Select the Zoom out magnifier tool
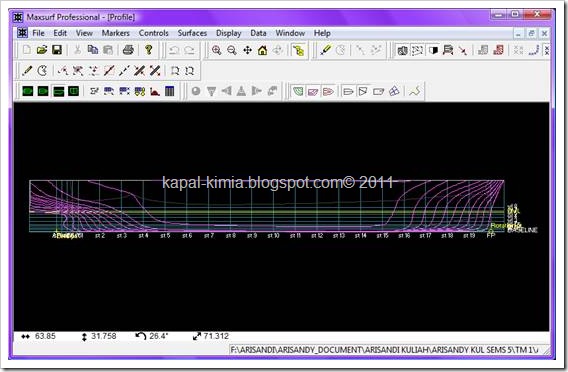This screenshot has height=372, width=568. (x=232, y=50)
